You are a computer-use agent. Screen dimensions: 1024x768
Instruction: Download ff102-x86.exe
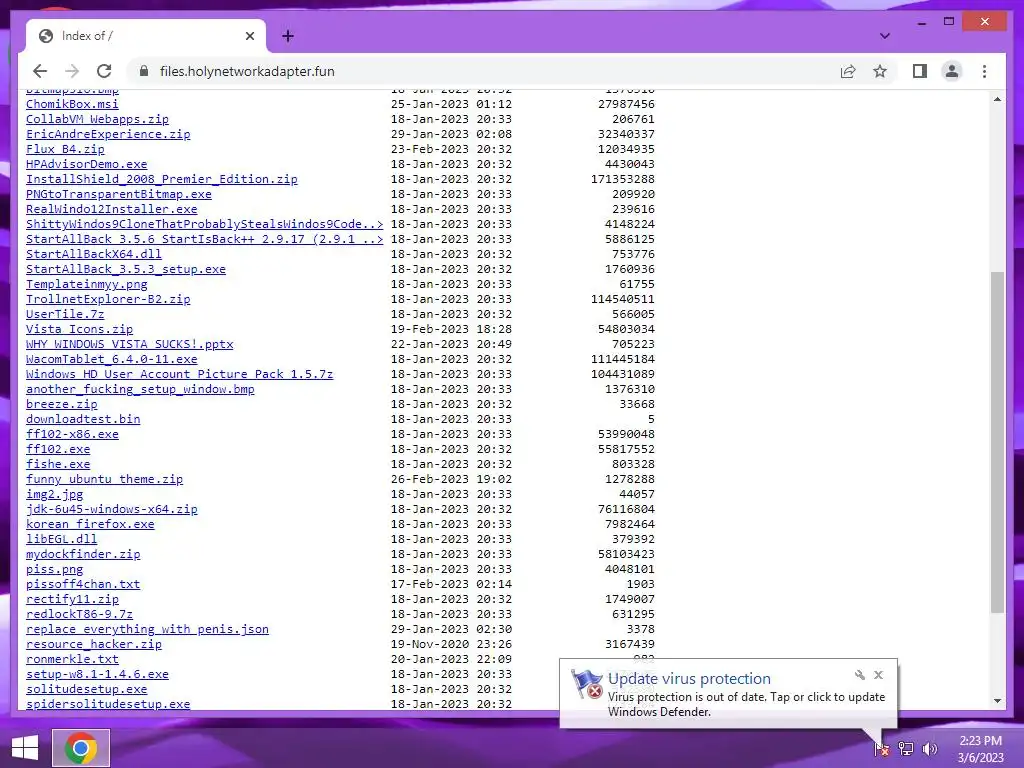coord(72,434)
